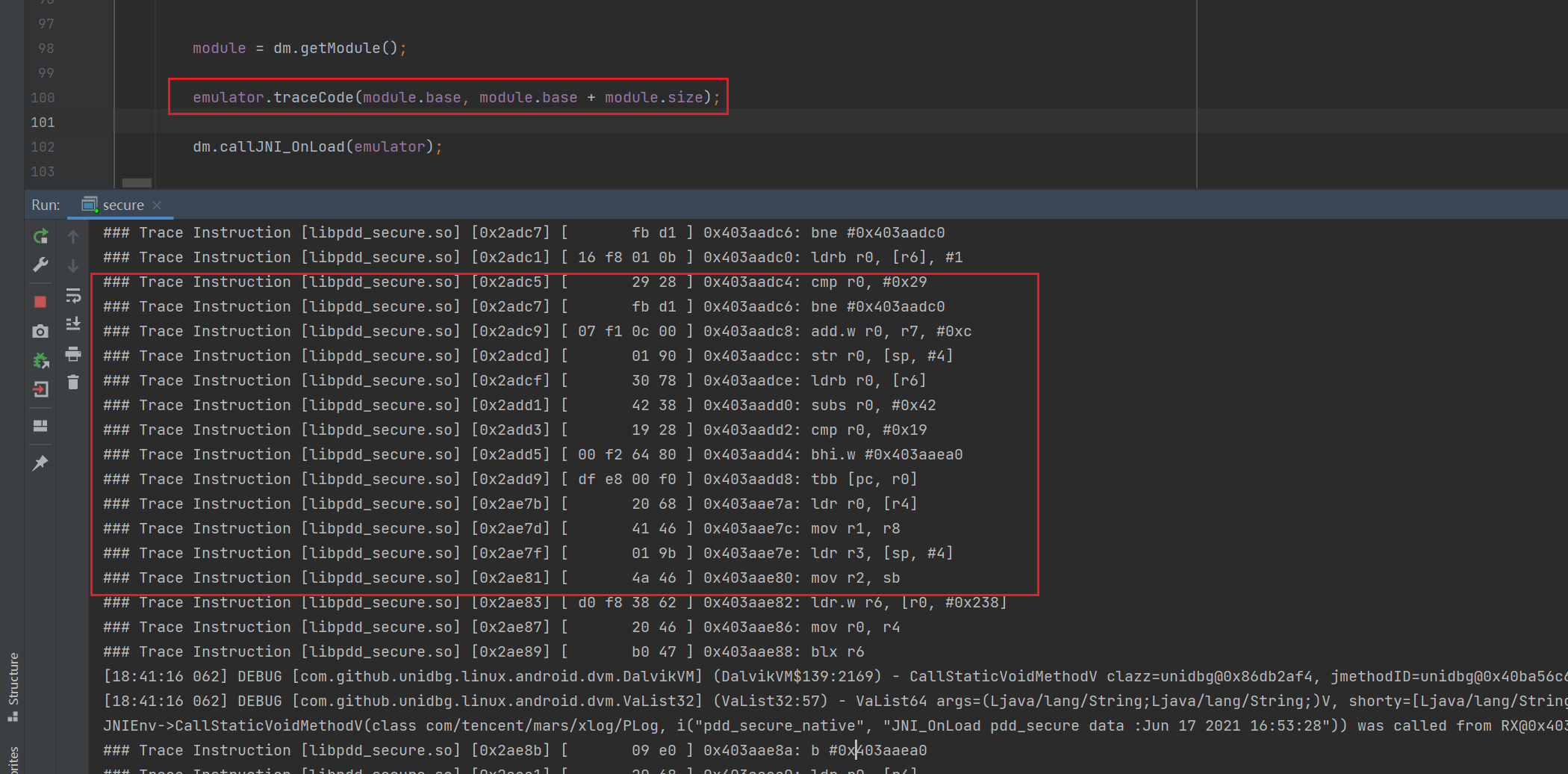Print the console output
The width and height of the screenshot is (1568, 774).
point(73,353)
